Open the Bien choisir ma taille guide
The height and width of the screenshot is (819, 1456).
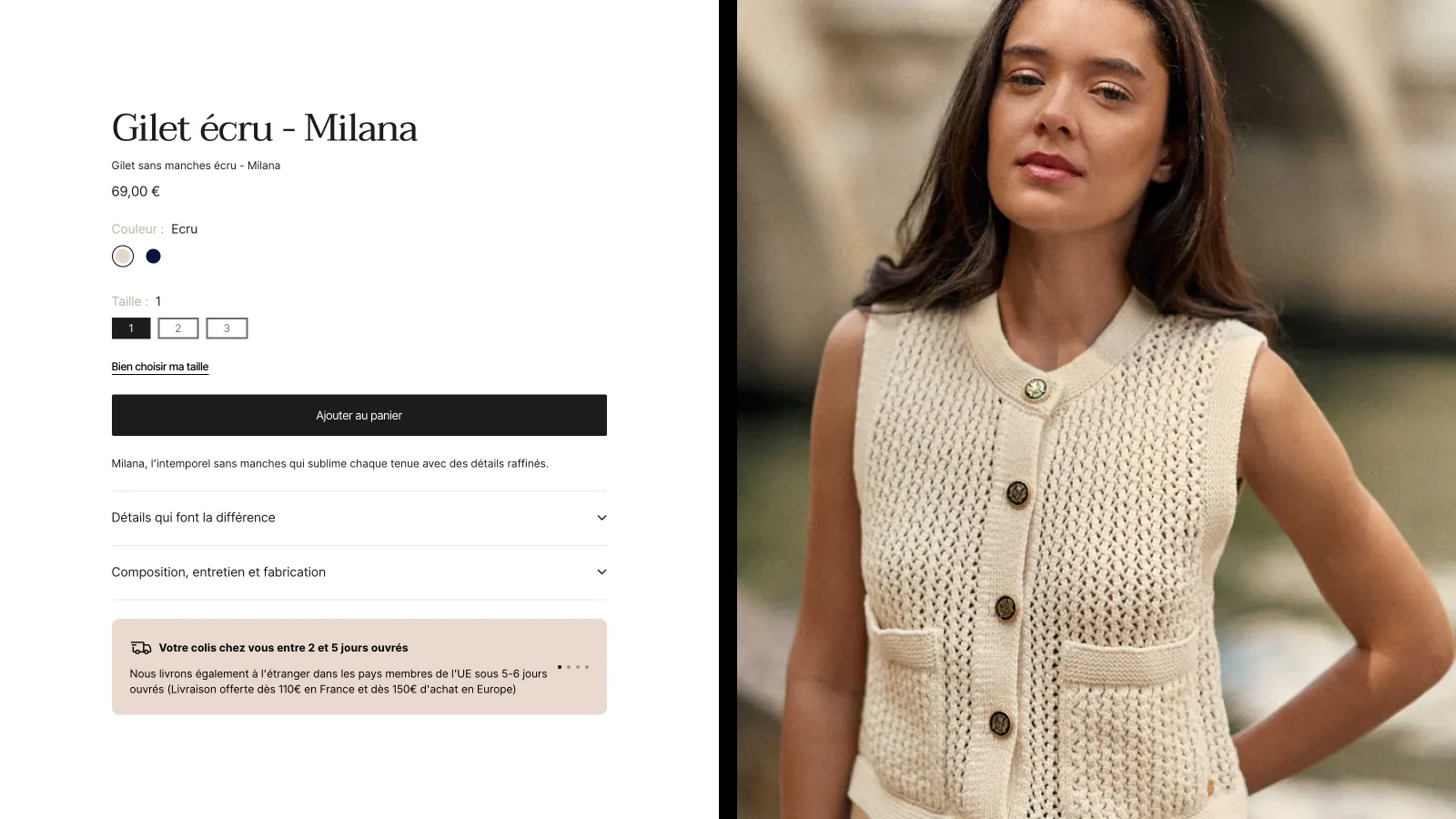pyautogui.click(x=160, y=367)
